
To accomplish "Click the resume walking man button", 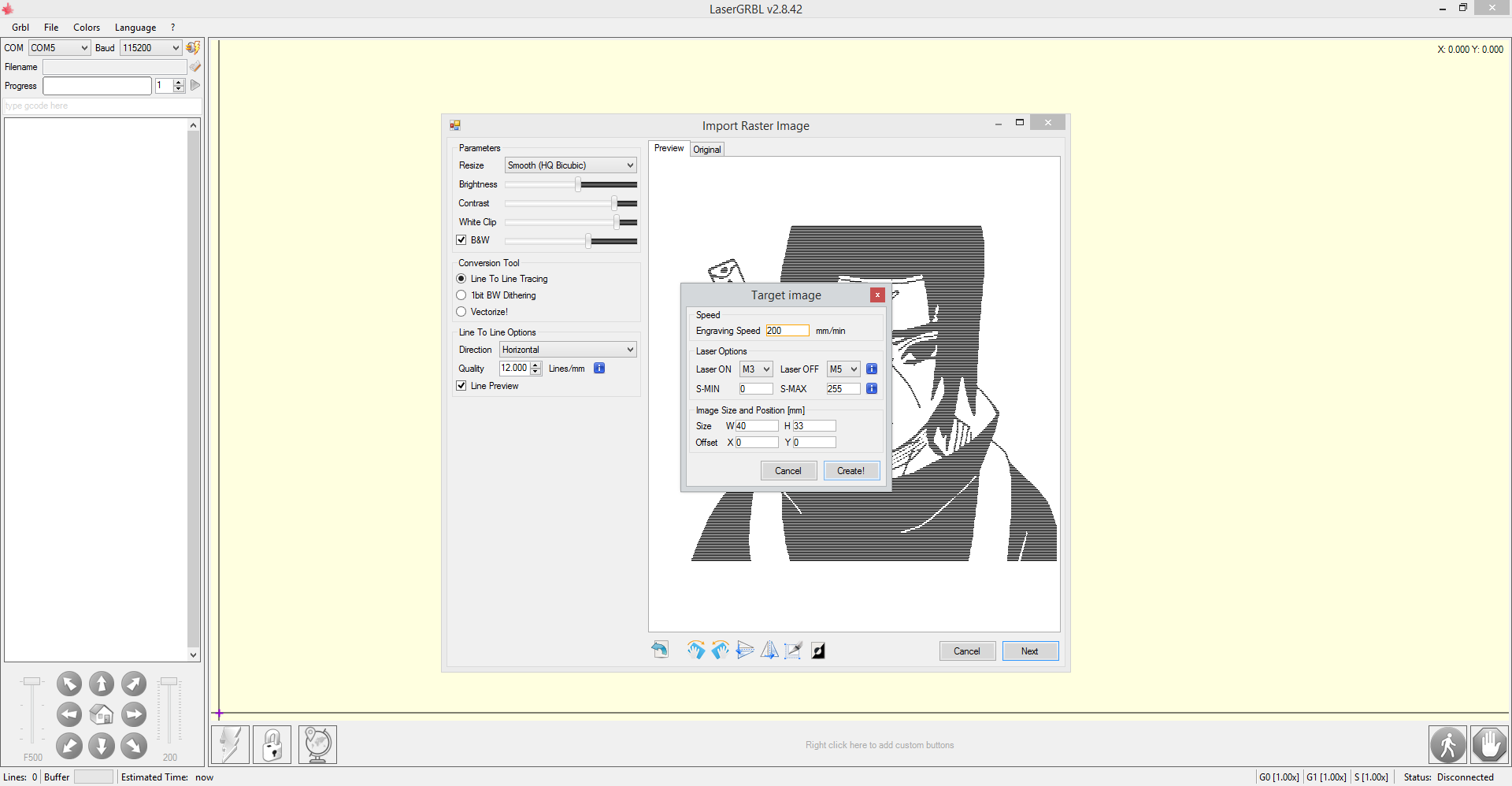I will 1448,744.
